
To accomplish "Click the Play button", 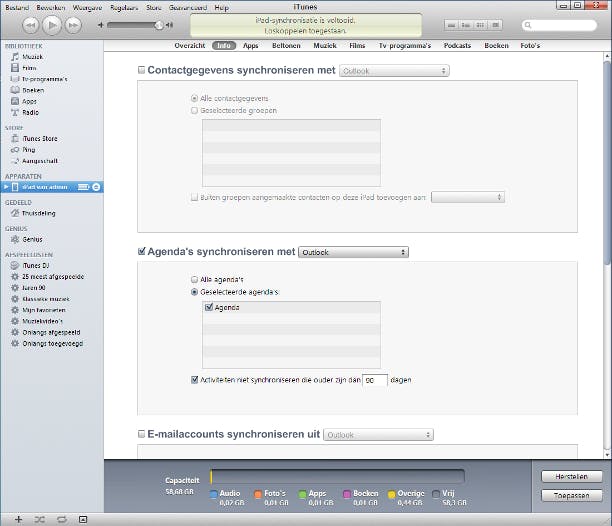I will tap(52, 25).
